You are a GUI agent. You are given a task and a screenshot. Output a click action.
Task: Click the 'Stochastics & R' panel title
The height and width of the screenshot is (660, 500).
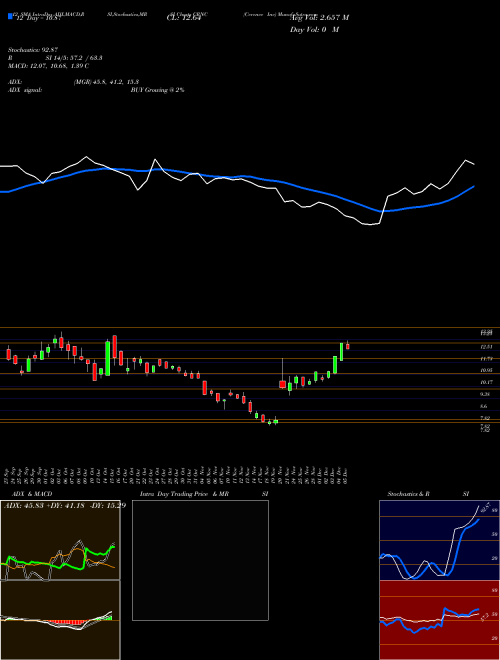408,494
